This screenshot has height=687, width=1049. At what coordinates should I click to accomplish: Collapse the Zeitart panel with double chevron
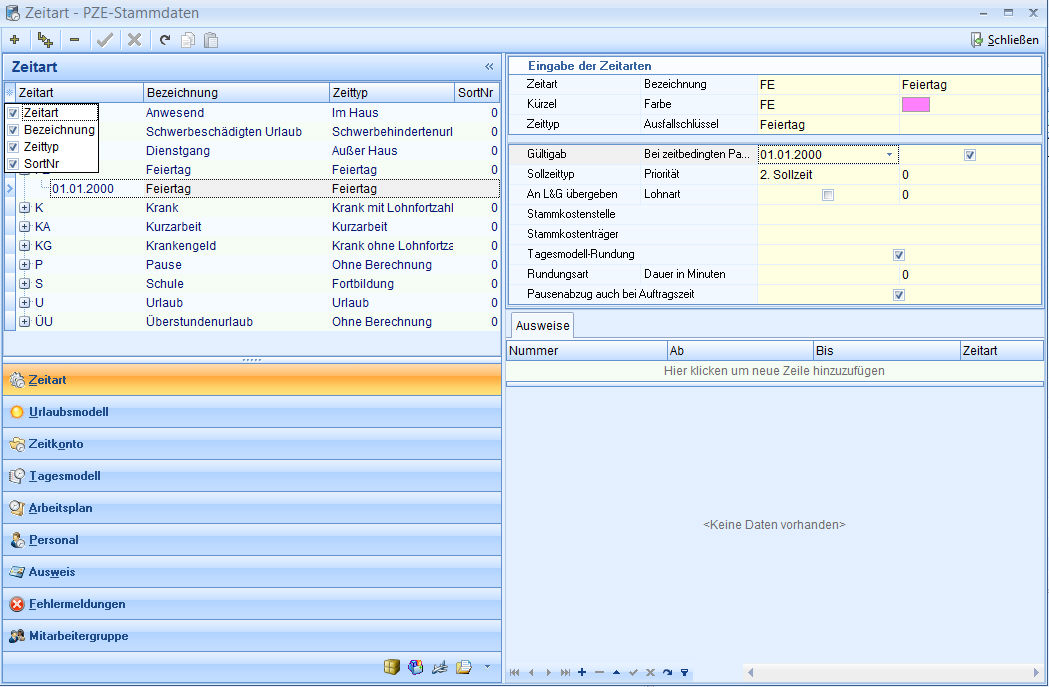pos(489,67)
